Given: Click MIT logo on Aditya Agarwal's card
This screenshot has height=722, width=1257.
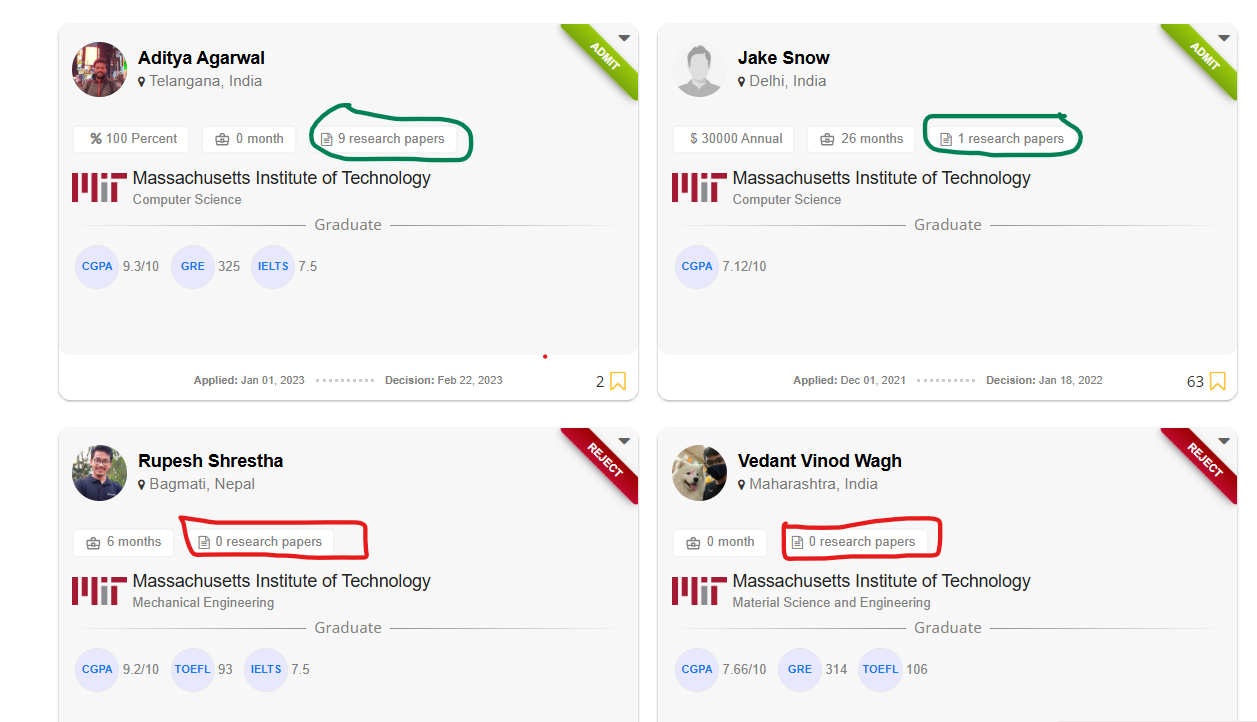Looking at the screenshot, I should (99, 187).
